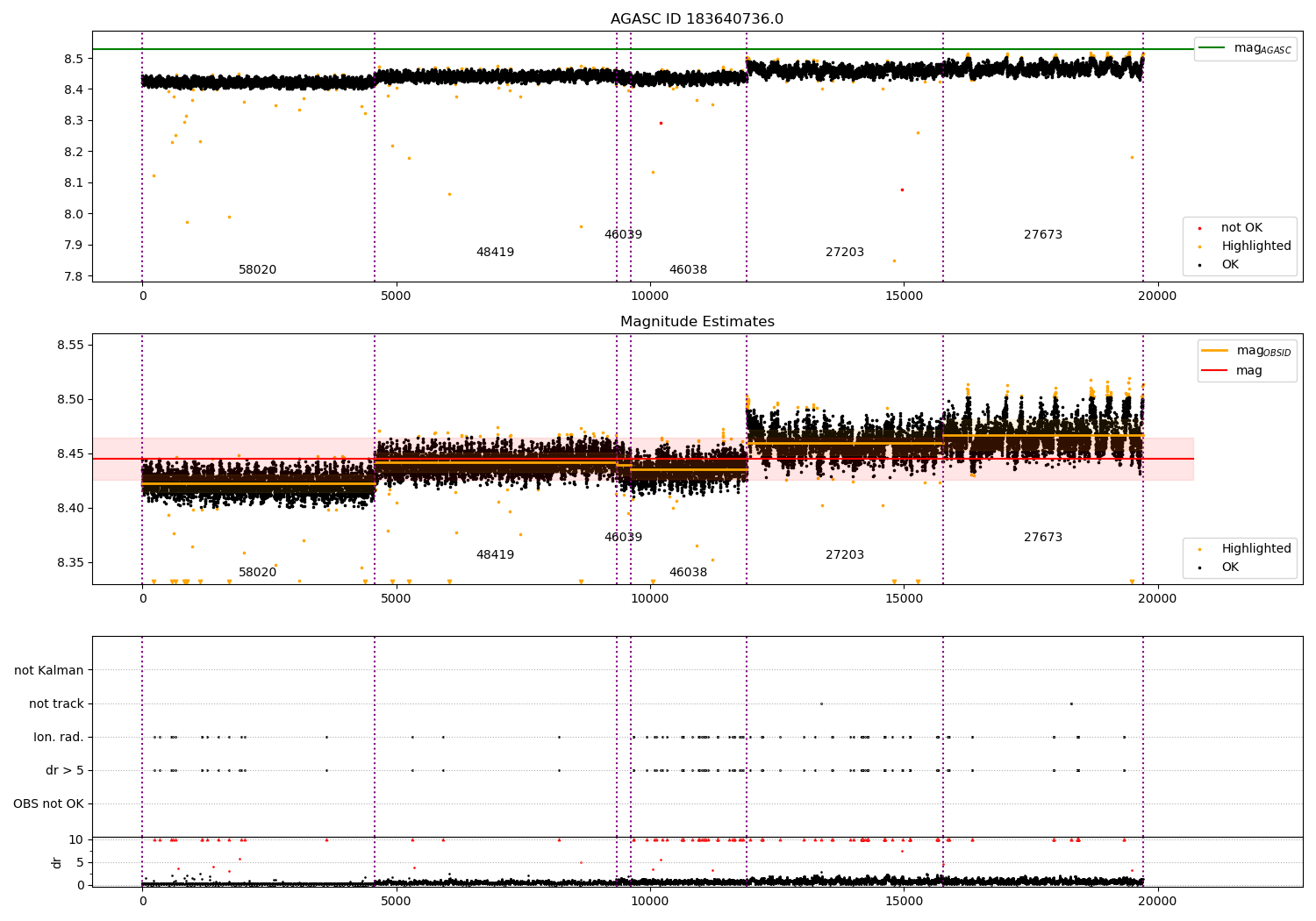Image resolution: width=1316 pixels, height=921 pixels.
Task: Click the 8.35 y-axis tick in middle plot
Action: point(70,562)
